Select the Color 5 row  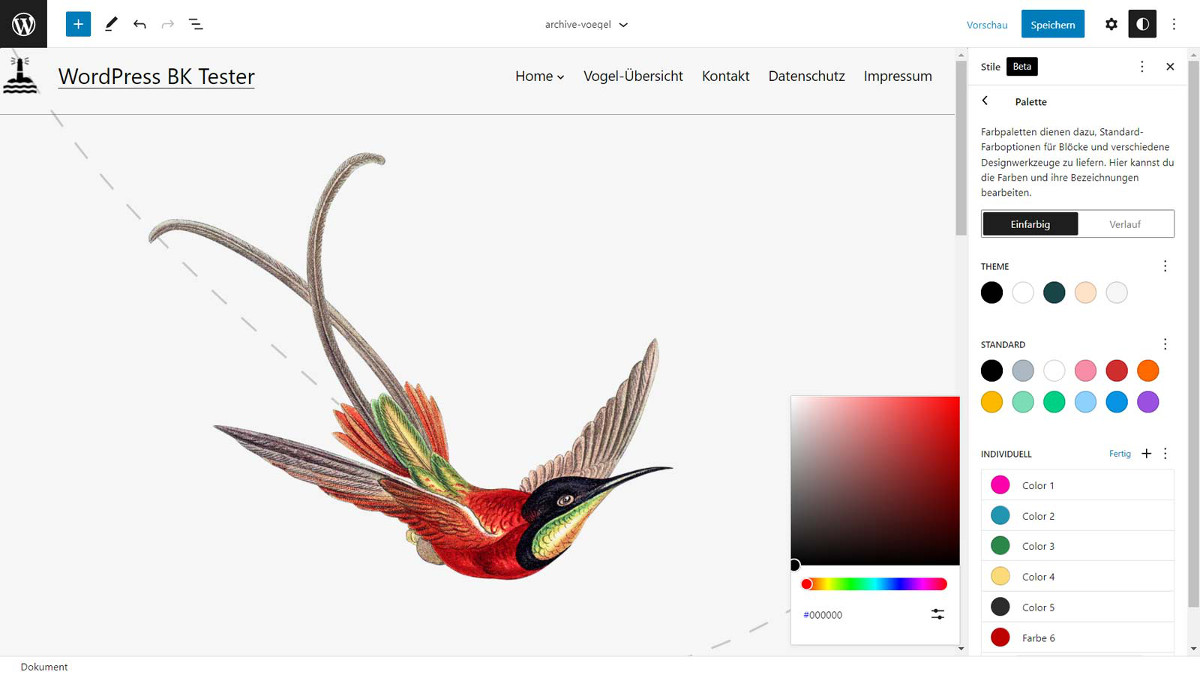click(x=1078, y=607)
